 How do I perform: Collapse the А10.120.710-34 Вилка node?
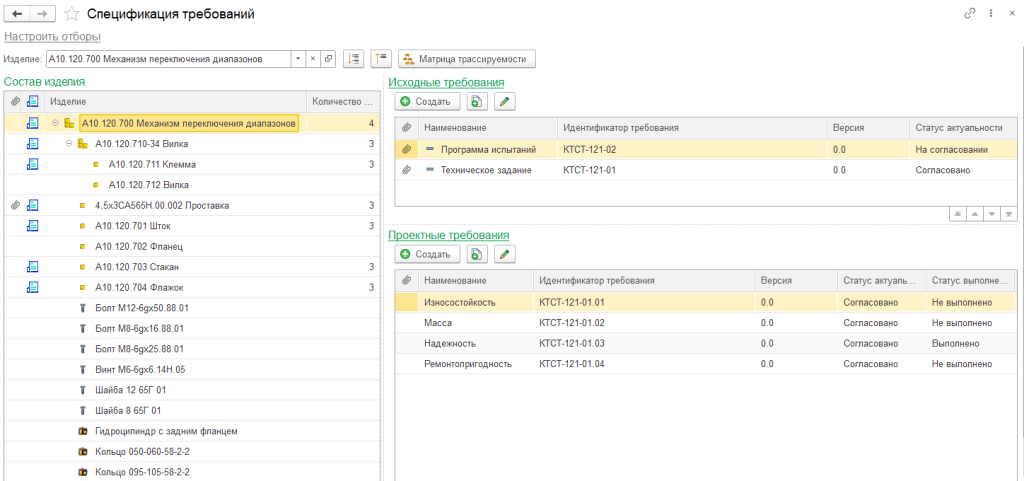(69, 144)
